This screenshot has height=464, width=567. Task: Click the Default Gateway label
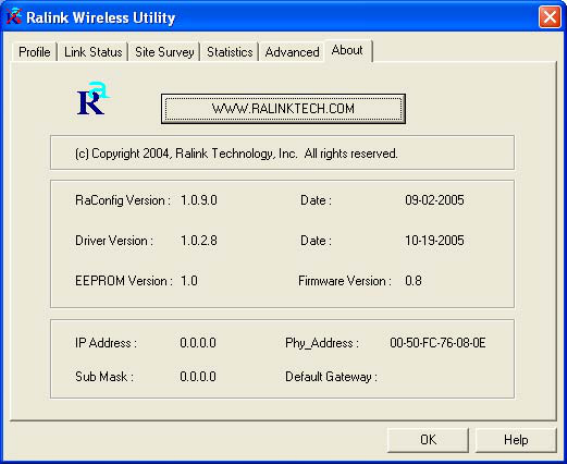click(331, 377)
